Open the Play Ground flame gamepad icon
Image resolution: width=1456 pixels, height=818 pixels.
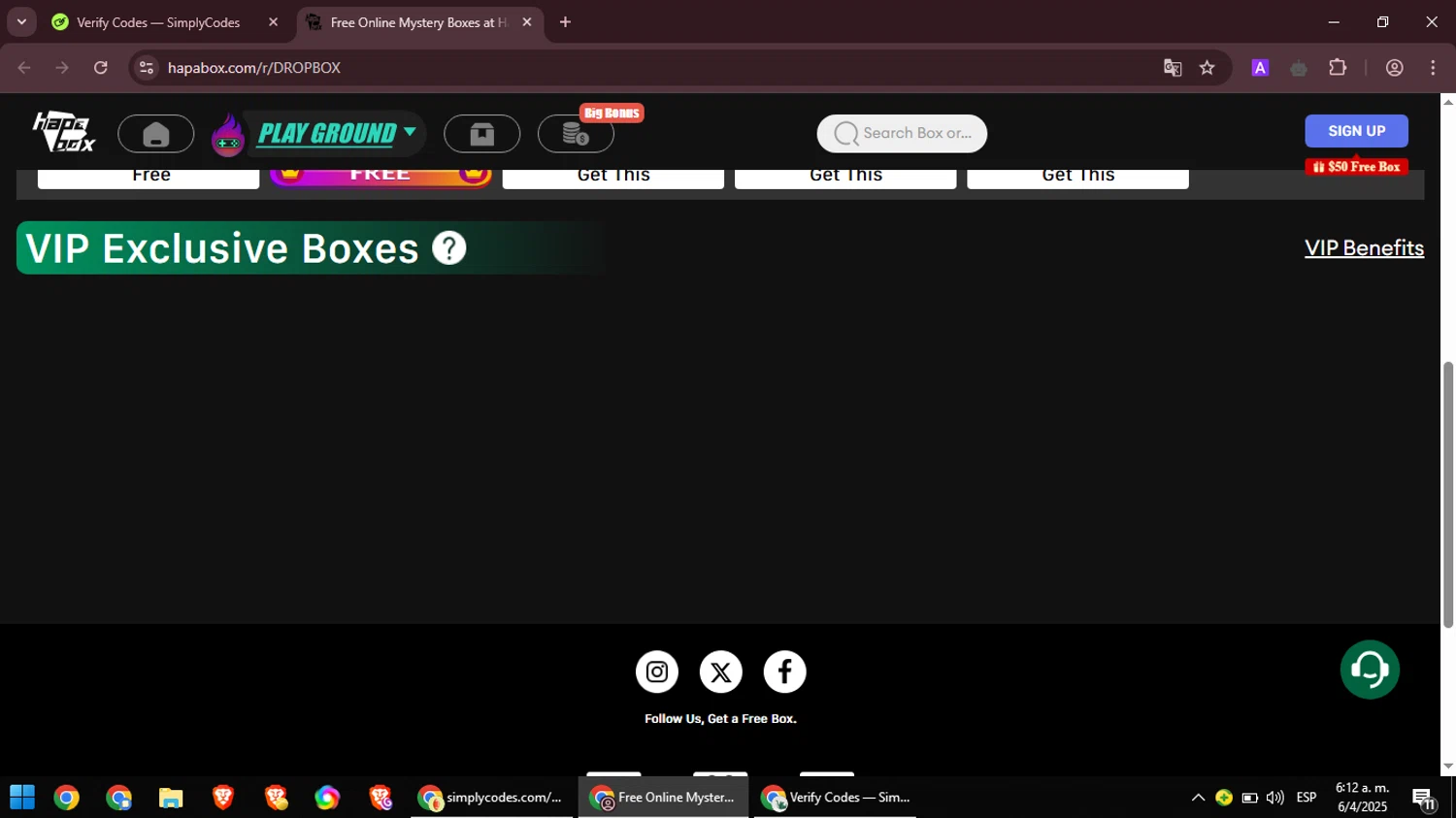(x=228, y=135)
